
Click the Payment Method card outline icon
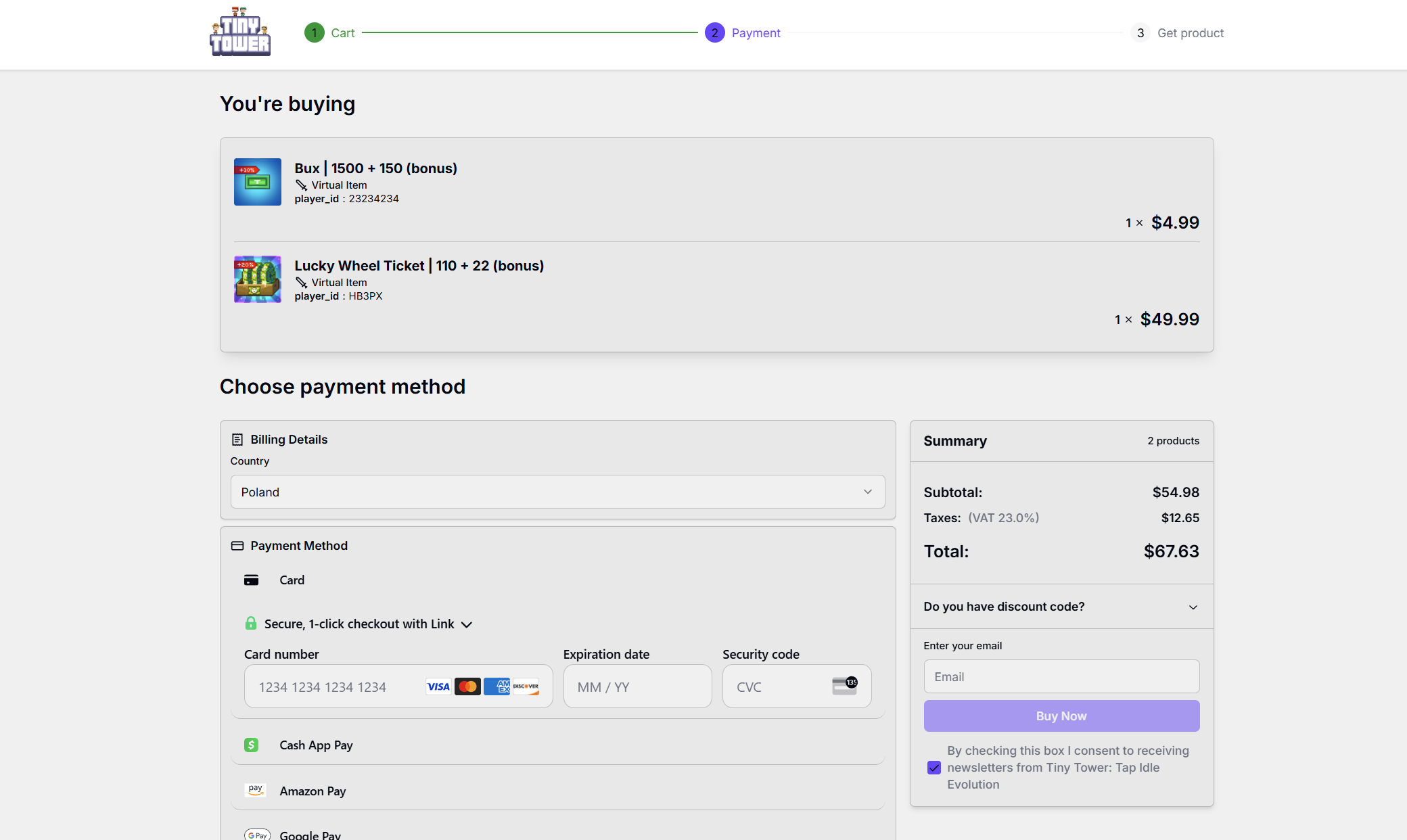click(237, 546)
